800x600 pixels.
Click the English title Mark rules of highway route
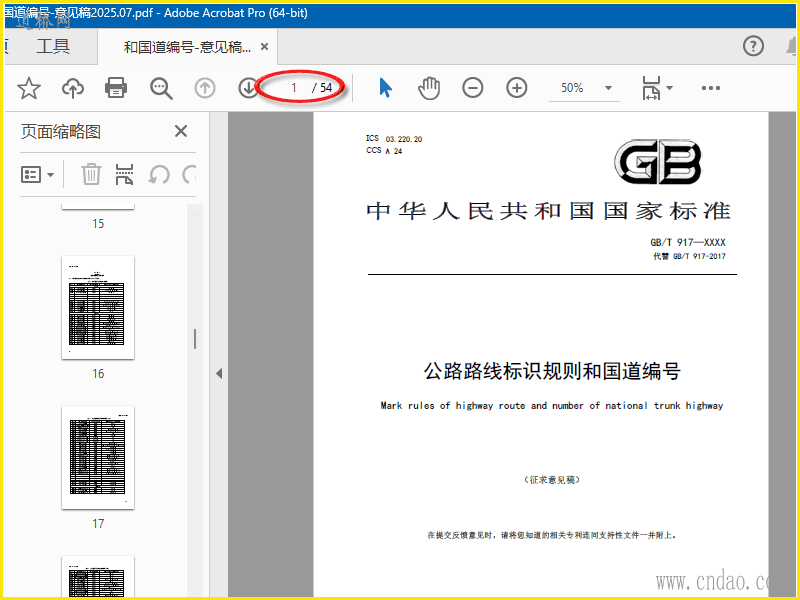coord(552,406)
